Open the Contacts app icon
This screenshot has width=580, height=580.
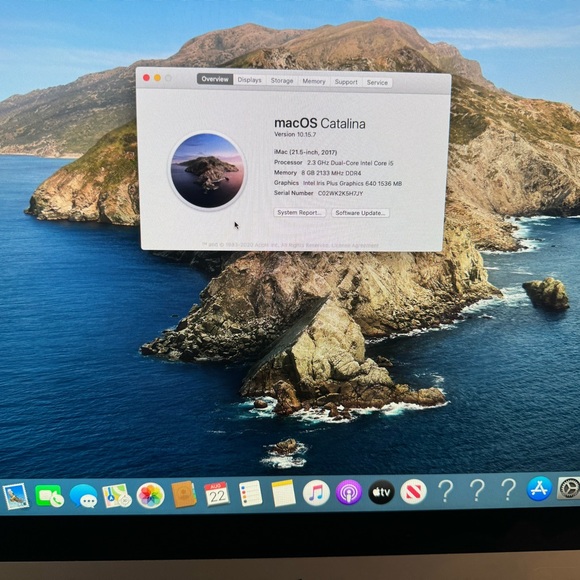tap(184, 494)
